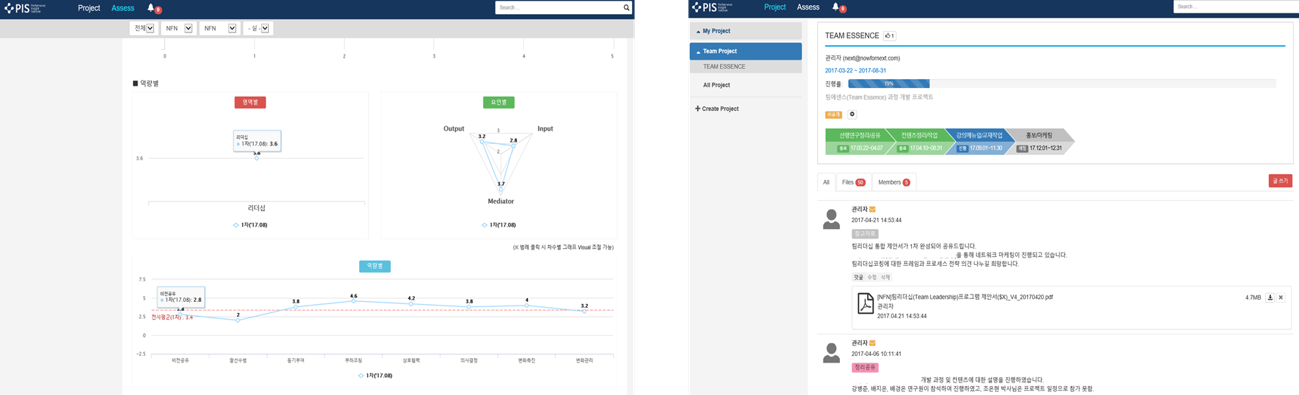Click the red 글쓰기 write button
Screen dimensions: 1299x395
1280,181
